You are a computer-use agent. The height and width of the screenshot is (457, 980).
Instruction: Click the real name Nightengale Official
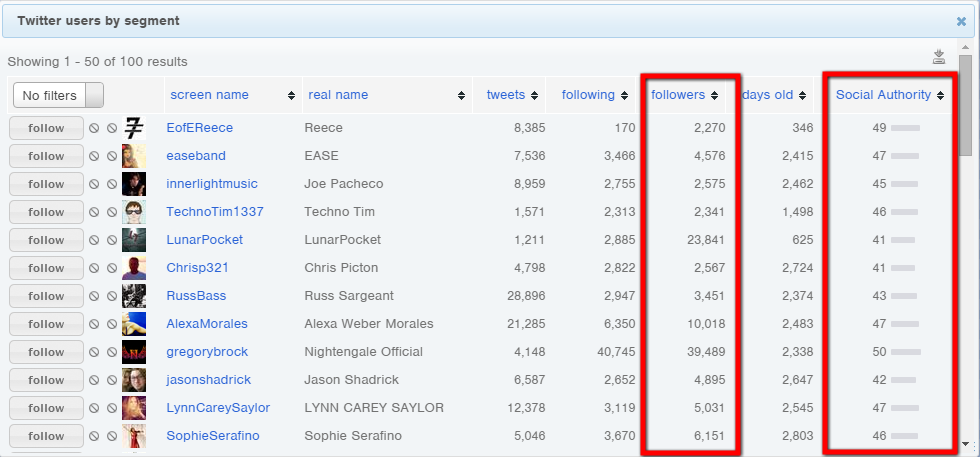click(364, 353)
